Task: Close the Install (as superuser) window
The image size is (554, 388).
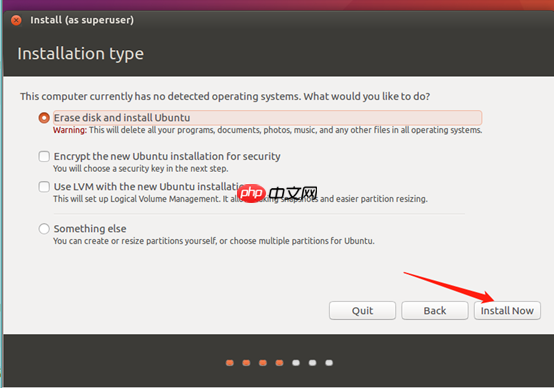Action: (x=16, y=20)
